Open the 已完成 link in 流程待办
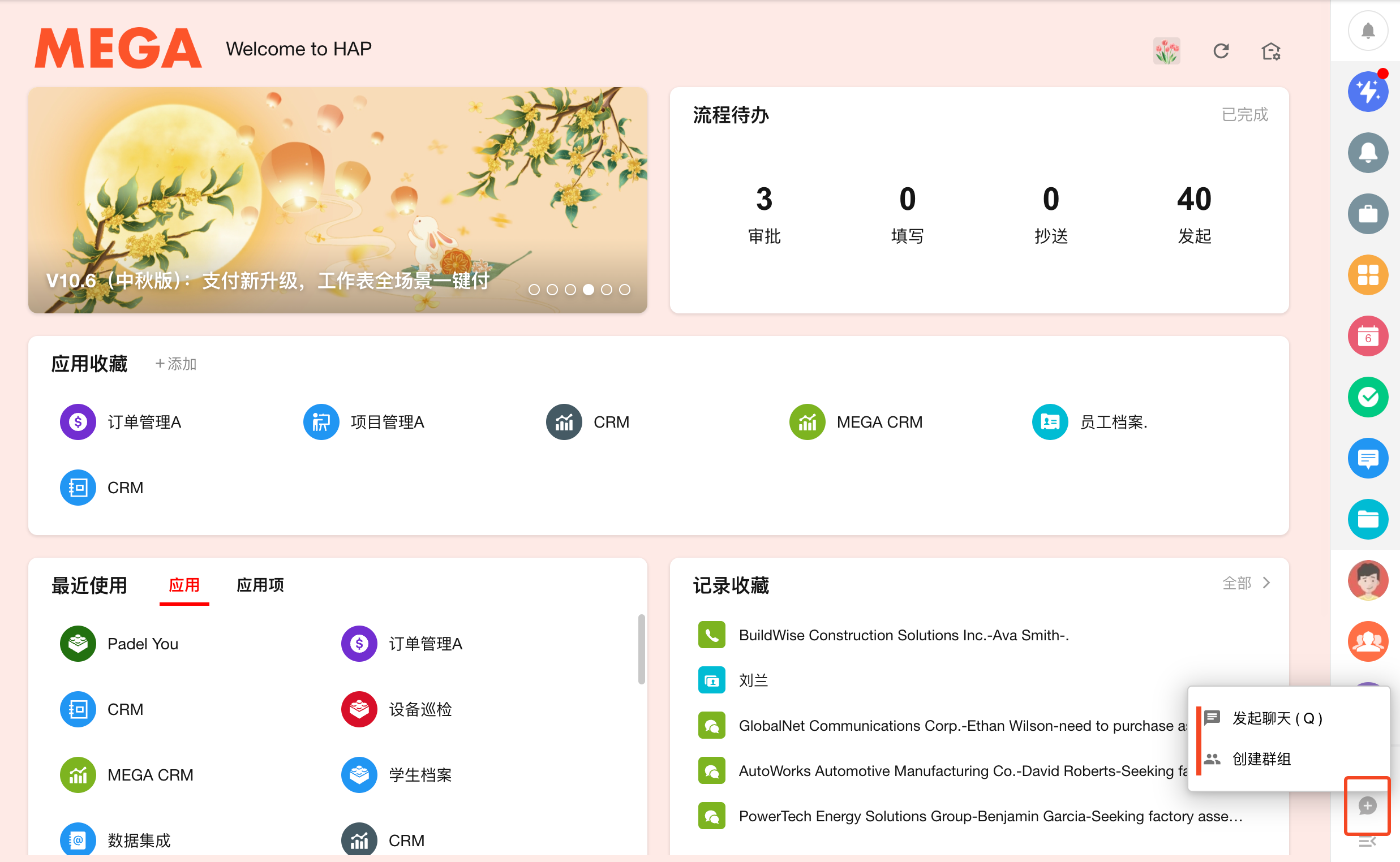 (x=1244, y=115)
